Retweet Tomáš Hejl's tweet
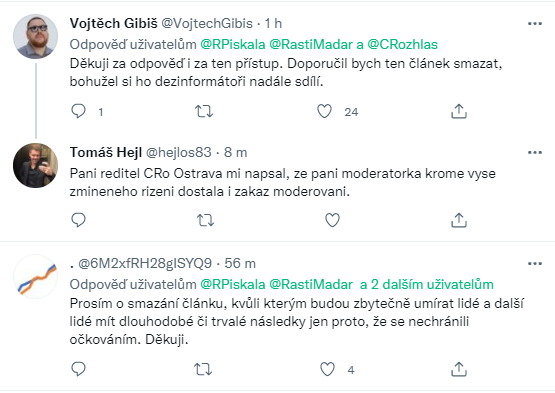This screenshot has width=555, height=393. 205,220
